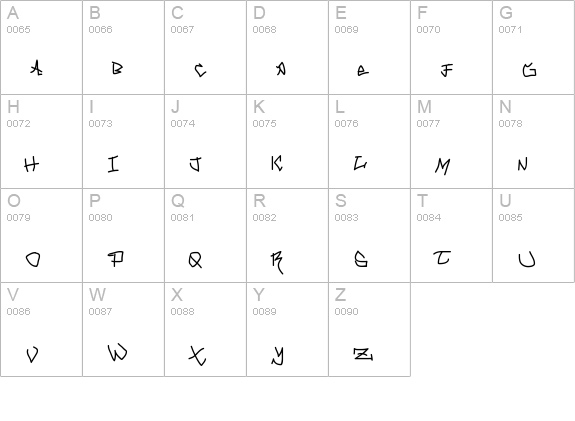Choose the handwritten K glyph

pos(277,163)
